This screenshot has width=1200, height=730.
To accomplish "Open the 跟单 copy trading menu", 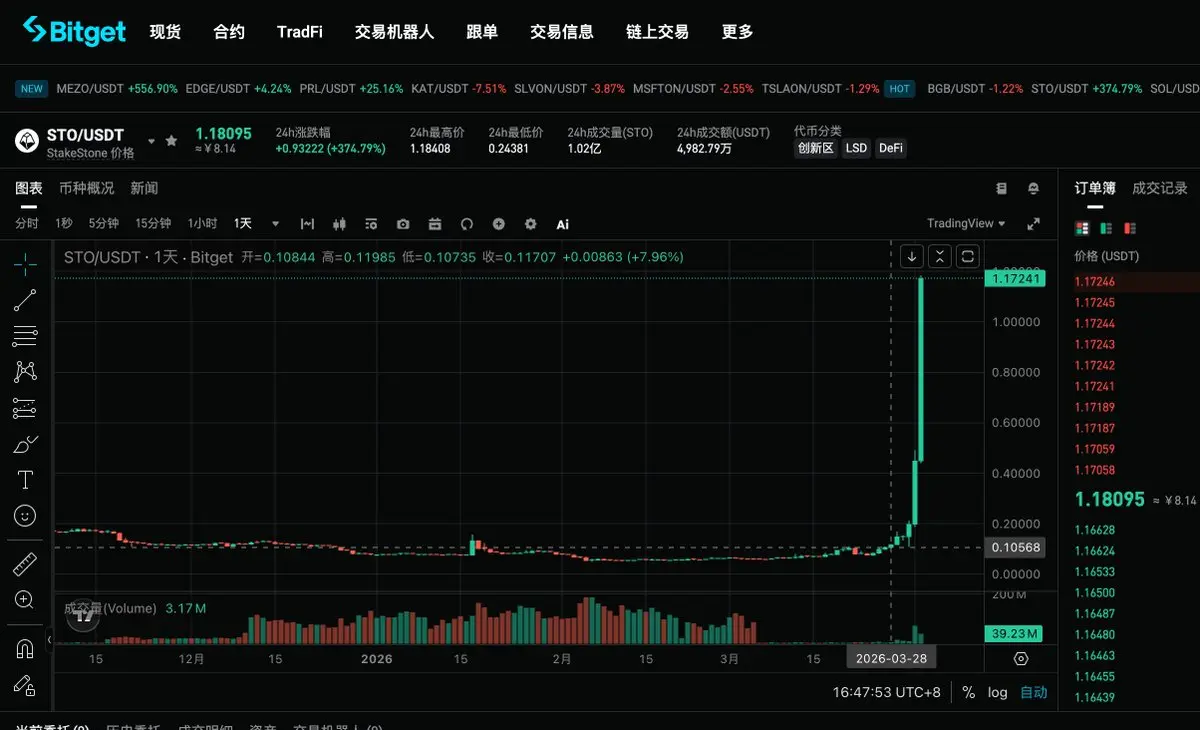I will [482, 32].
